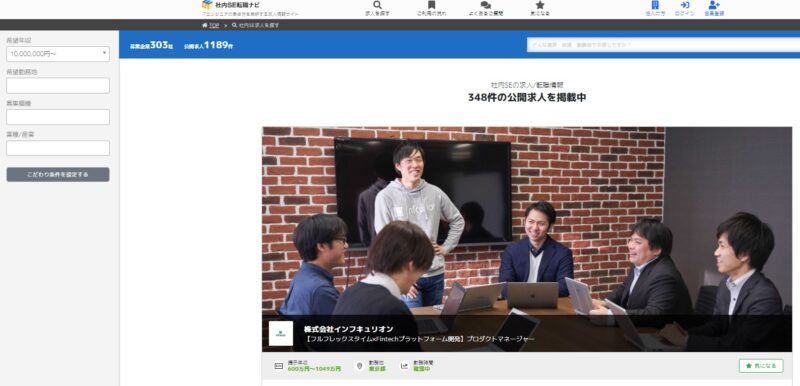Click the blue building corporate icon
Image resolution: width=800 pixels, height=386 pixels.
coord(655,5)
